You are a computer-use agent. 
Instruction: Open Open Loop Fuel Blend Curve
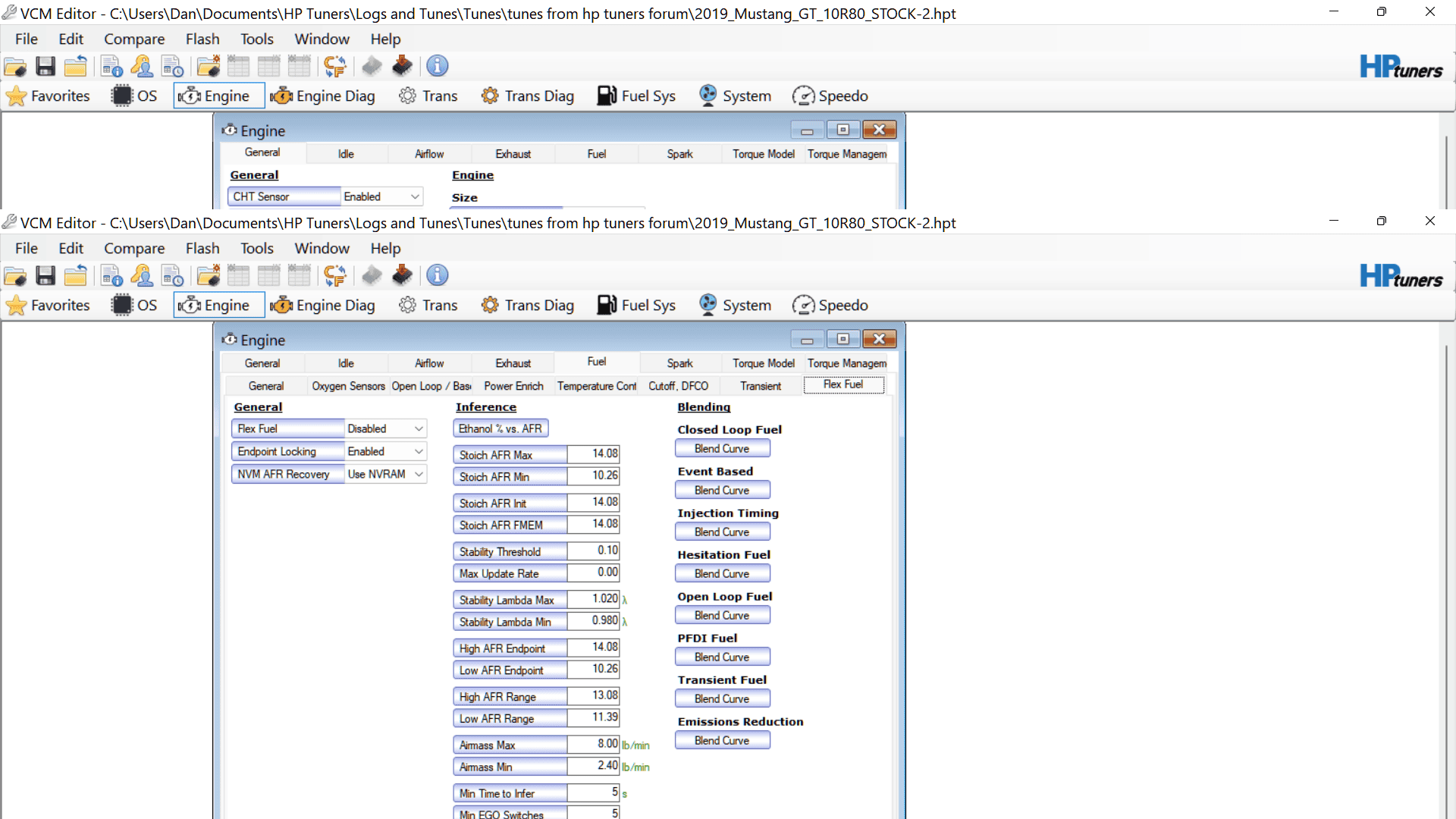(x=722, y=617)
